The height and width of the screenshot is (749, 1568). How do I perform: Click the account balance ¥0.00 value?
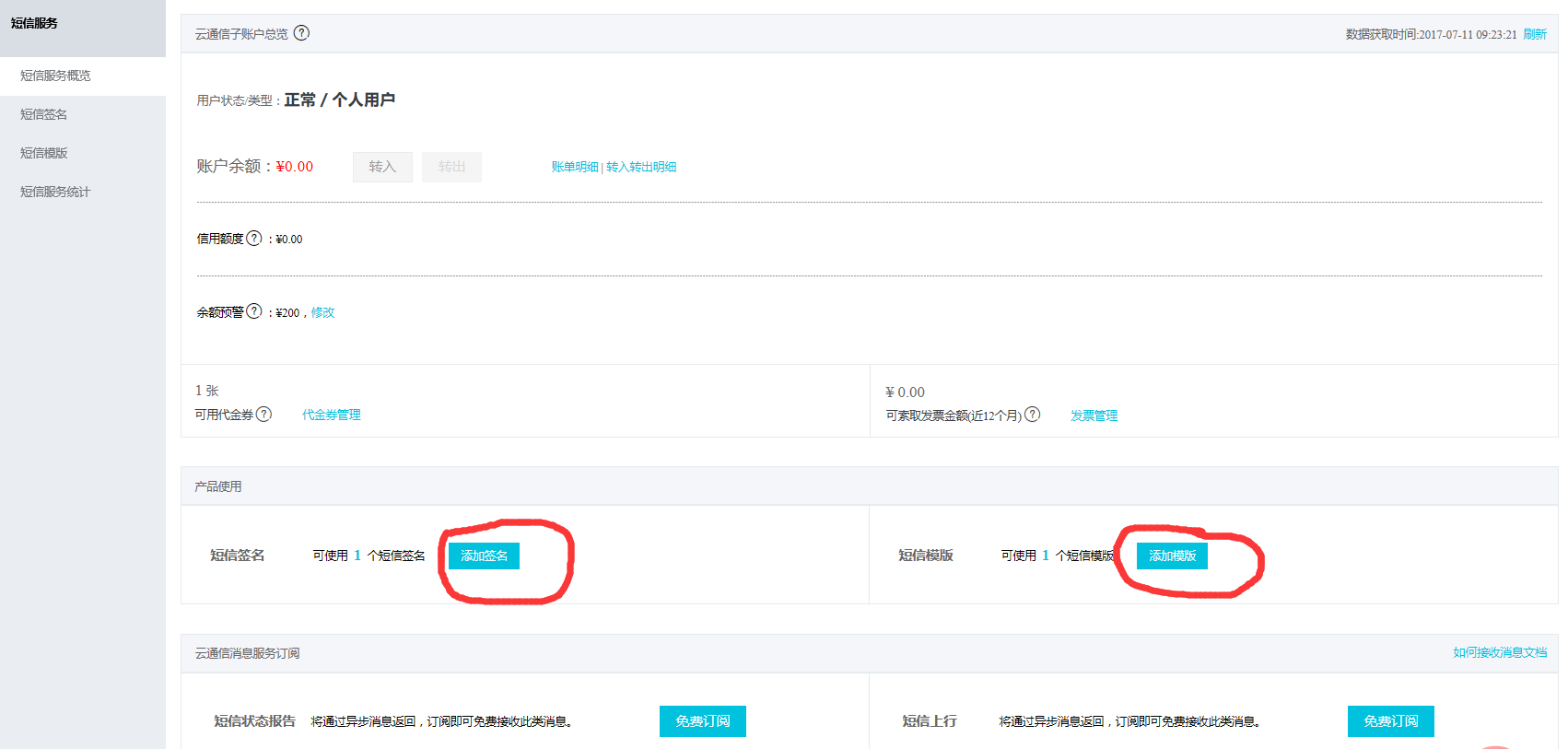click(x=295, y=167)
